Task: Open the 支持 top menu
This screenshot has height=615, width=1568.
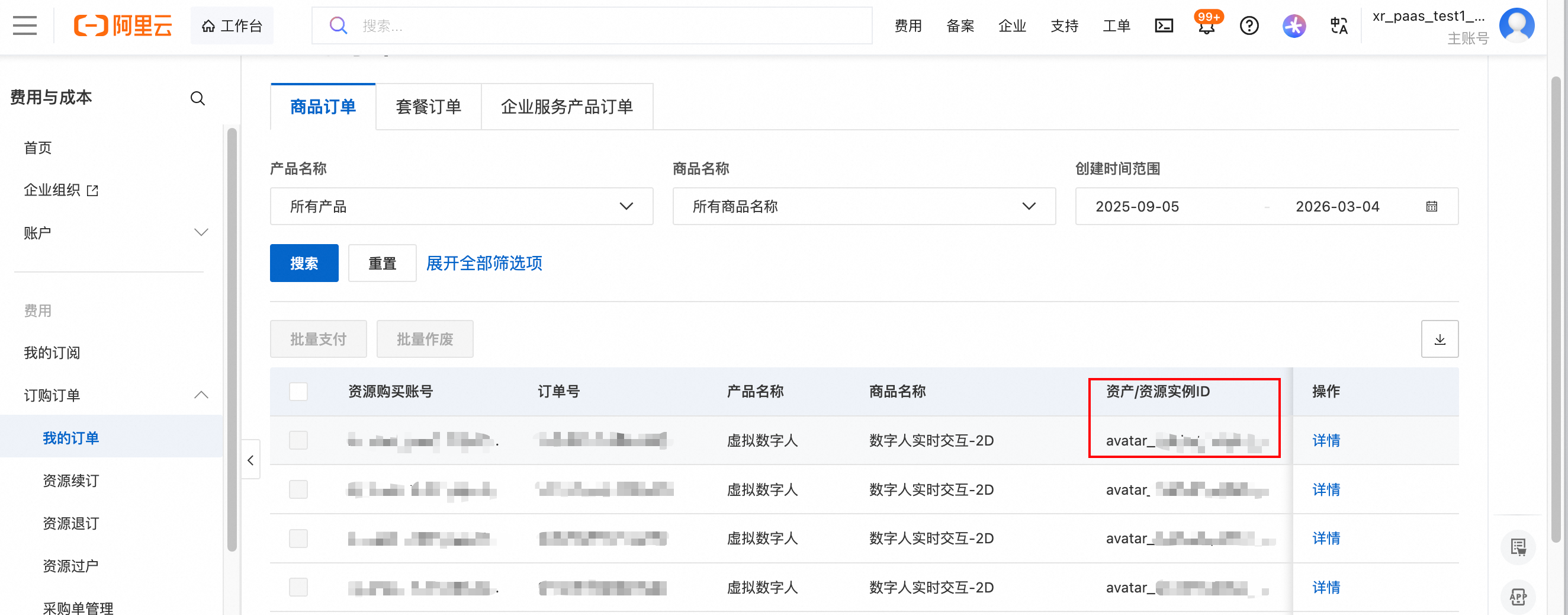Action: coord(1065,25)
